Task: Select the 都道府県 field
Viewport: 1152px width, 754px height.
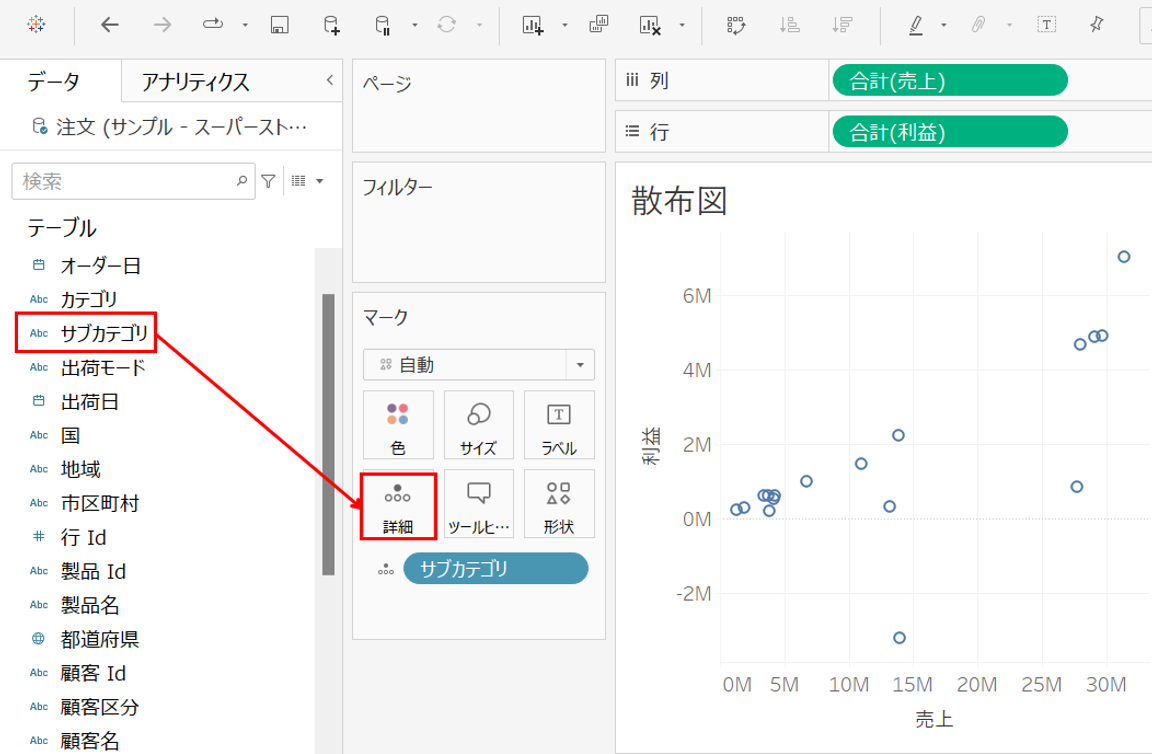Action: [100, 639]
